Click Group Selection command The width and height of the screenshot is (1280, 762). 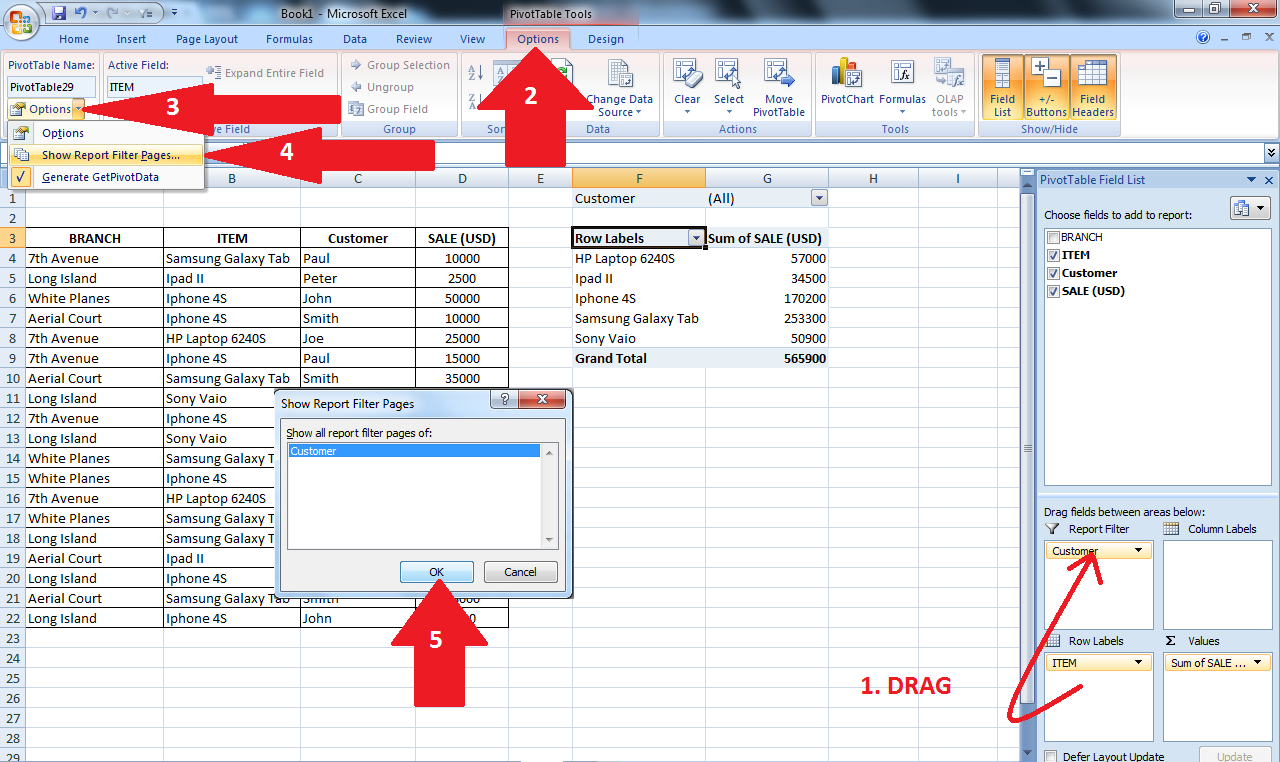point(399,65)
